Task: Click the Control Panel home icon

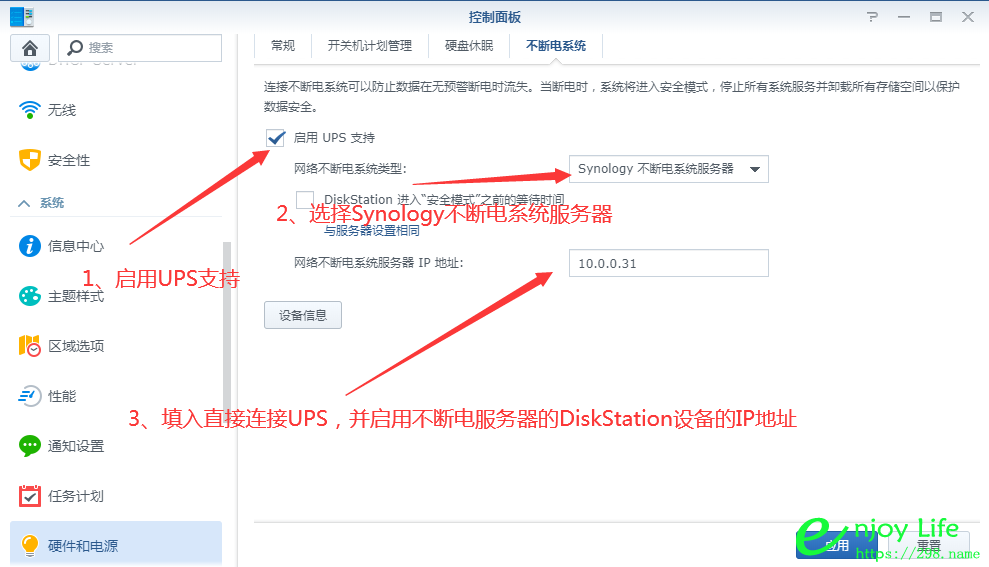Action: pyautogui.click(x=30, y=48)
